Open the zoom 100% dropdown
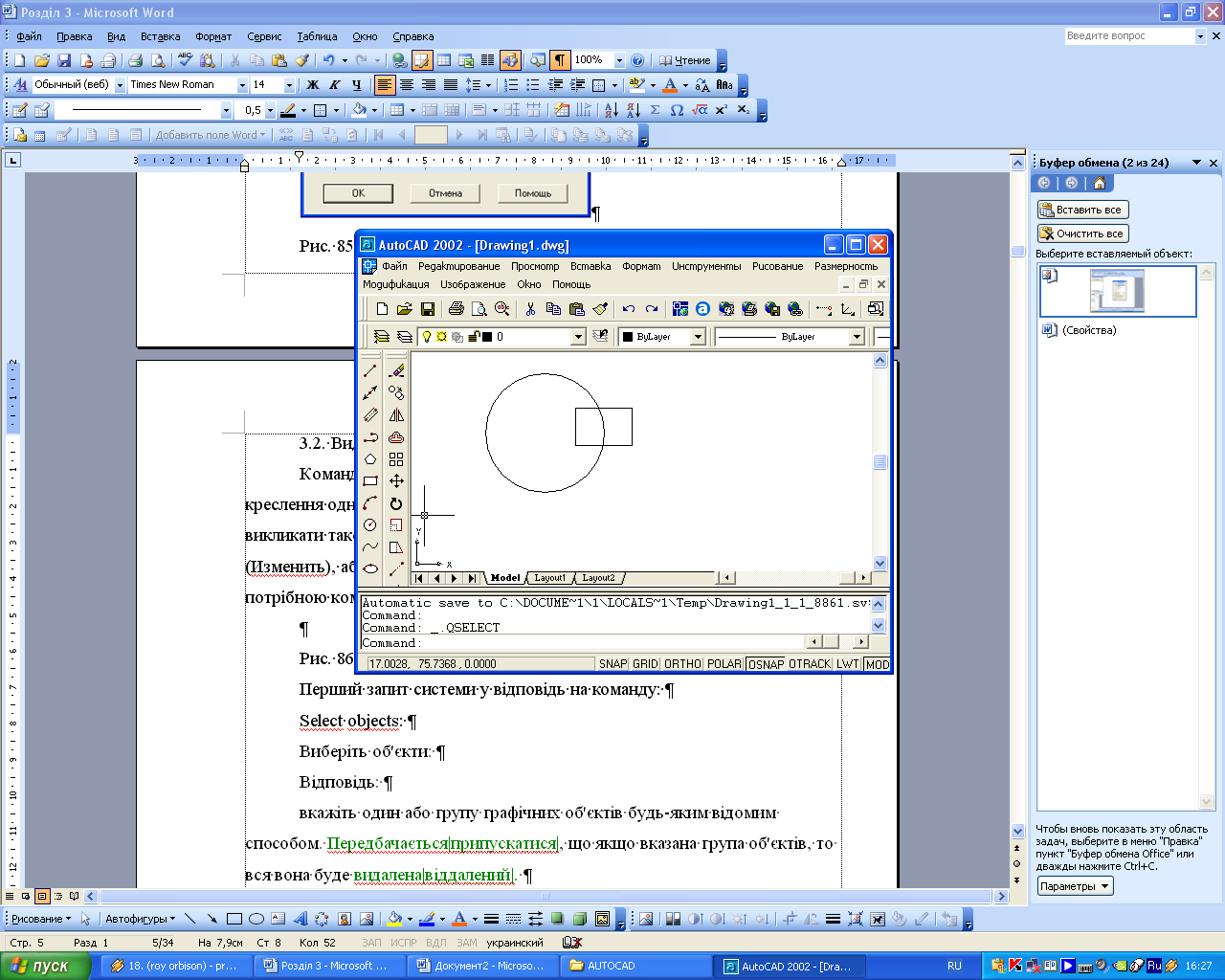This screenshot has width=1225, height=980. [619, 60]
